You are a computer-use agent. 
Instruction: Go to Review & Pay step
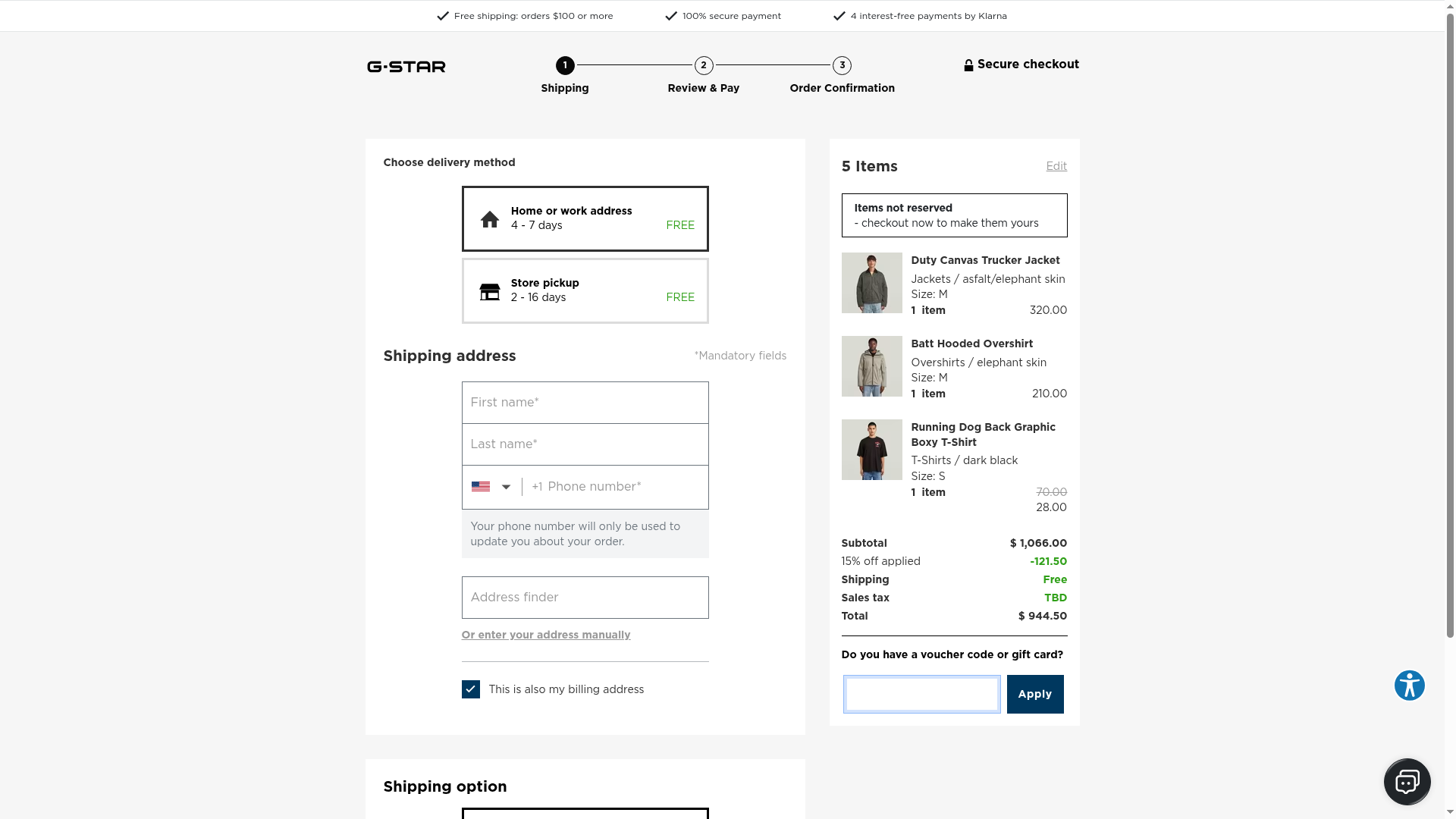[x=703, y=66]
